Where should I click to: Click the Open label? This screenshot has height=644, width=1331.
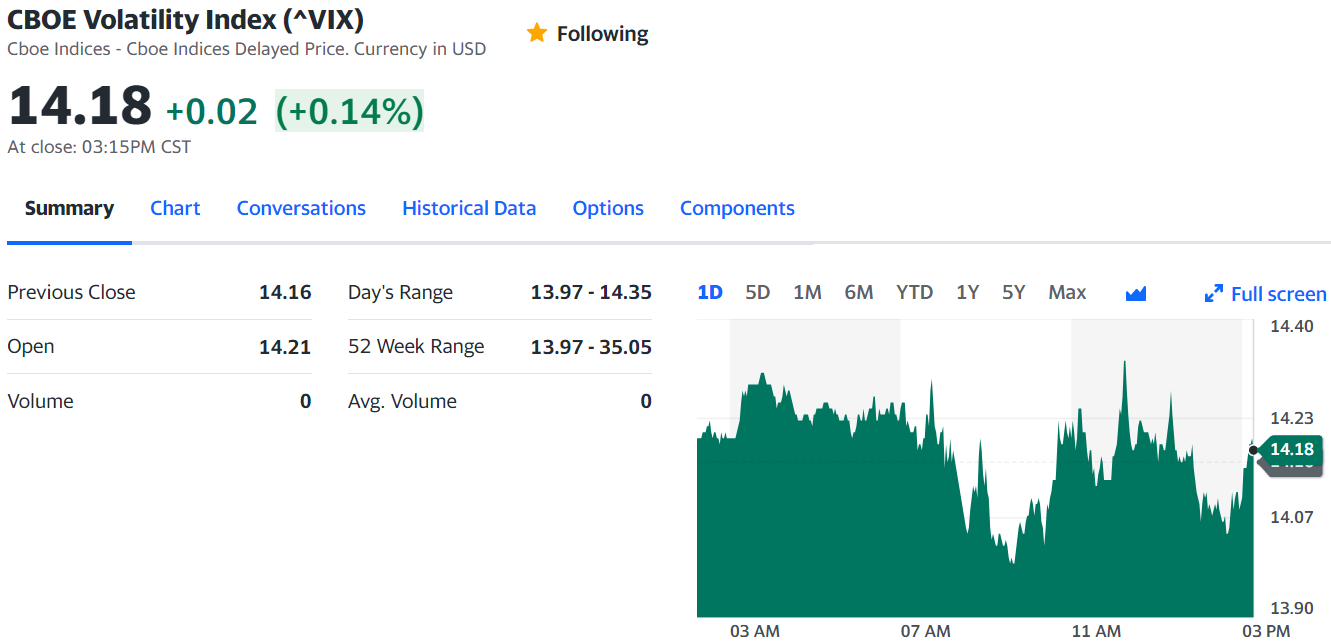(31, 347)
